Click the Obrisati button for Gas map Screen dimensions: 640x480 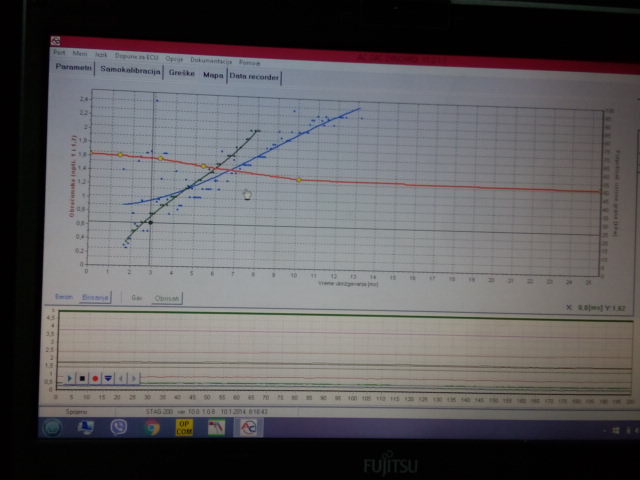click(x=167, y=299)
